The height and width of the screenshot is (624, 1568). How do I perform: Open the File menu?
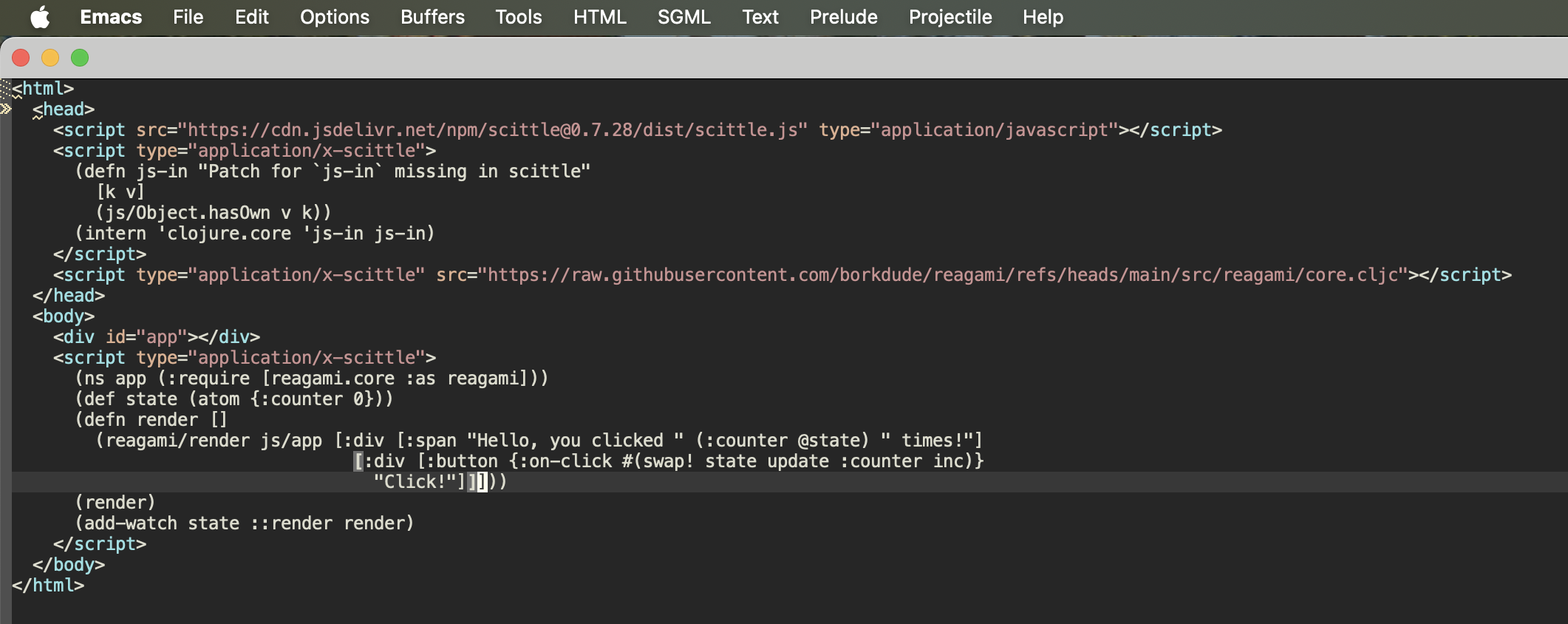[188, 17]
